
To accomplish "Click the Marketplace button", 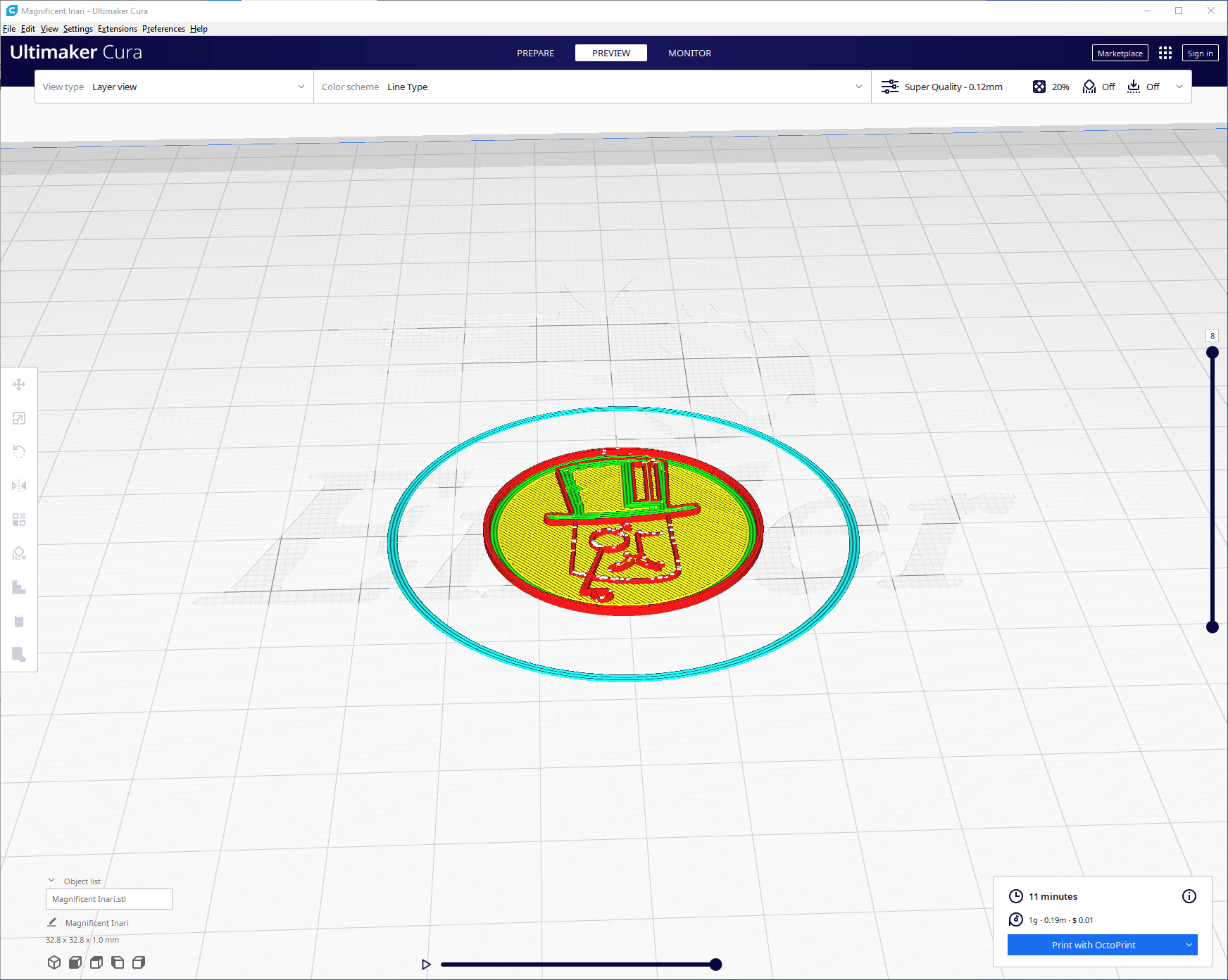I will pyautogui.click(x=1120, y=54).
